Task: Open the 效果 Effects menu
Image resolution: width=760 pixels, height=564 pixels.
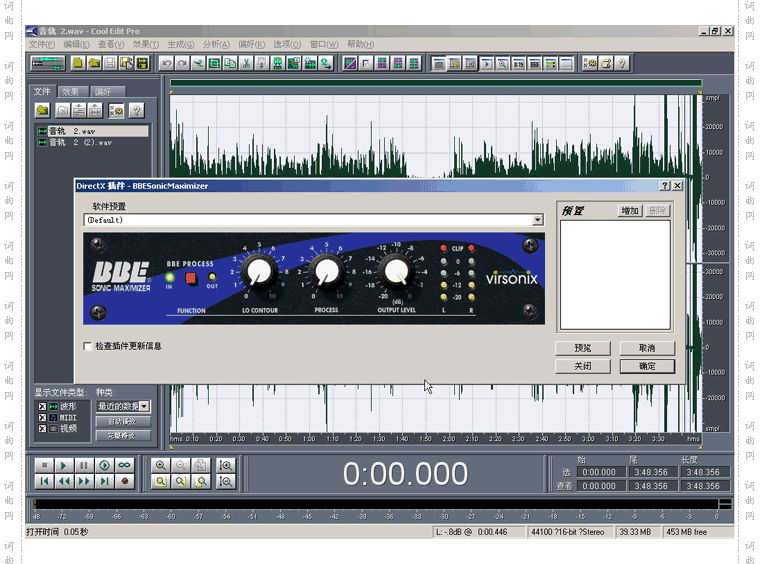Action: click(x=146, y=45)
